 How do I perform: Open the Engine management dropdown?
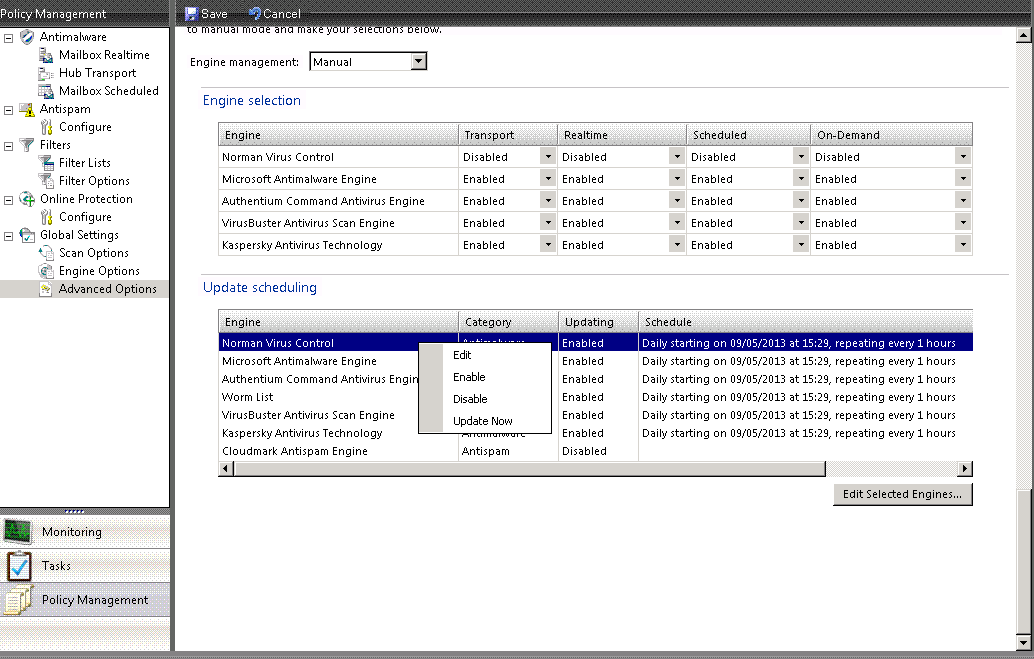click(x=419, y=62)
